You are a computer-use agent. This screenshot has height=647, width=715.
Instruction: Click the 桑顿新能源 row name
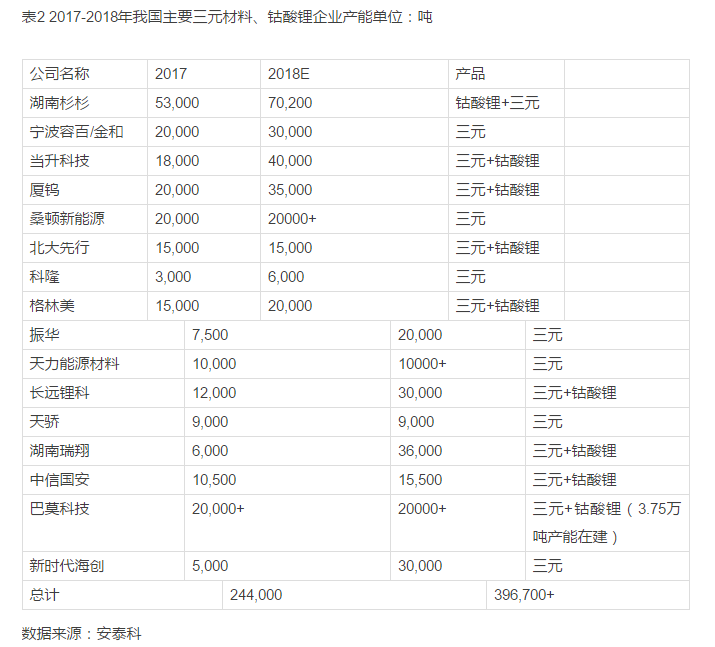(x=68, y=219)
